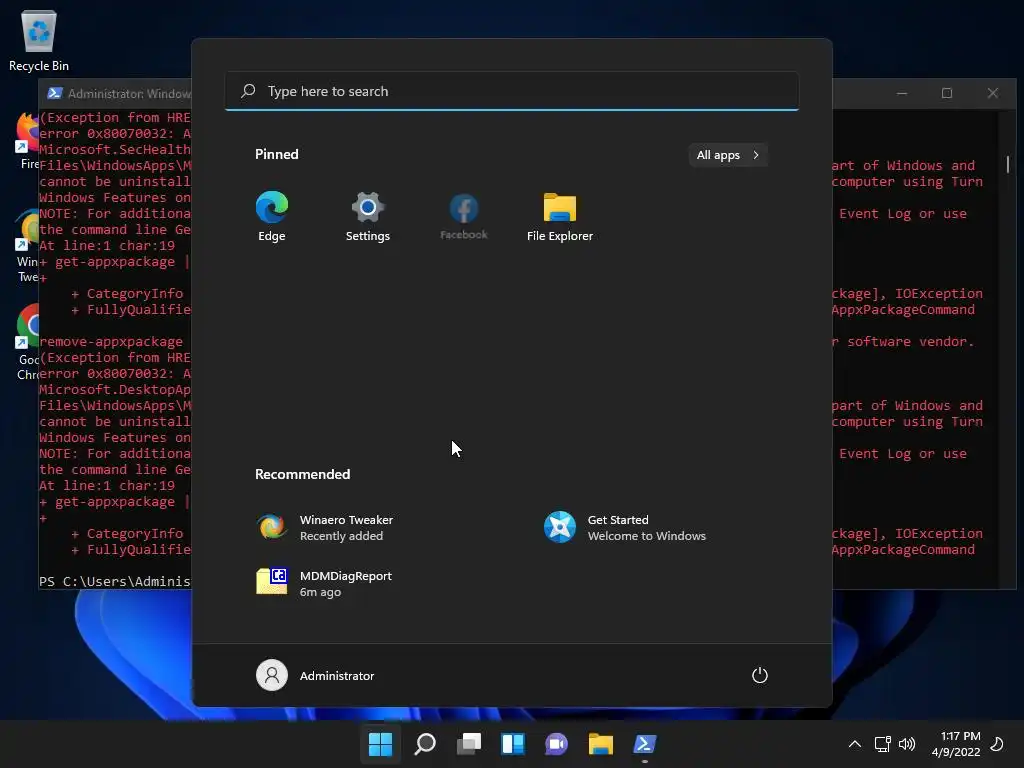1024x768 pixels.
Task: Click the PowerShell window scrollbar thumb
Action: point(1008,164)
